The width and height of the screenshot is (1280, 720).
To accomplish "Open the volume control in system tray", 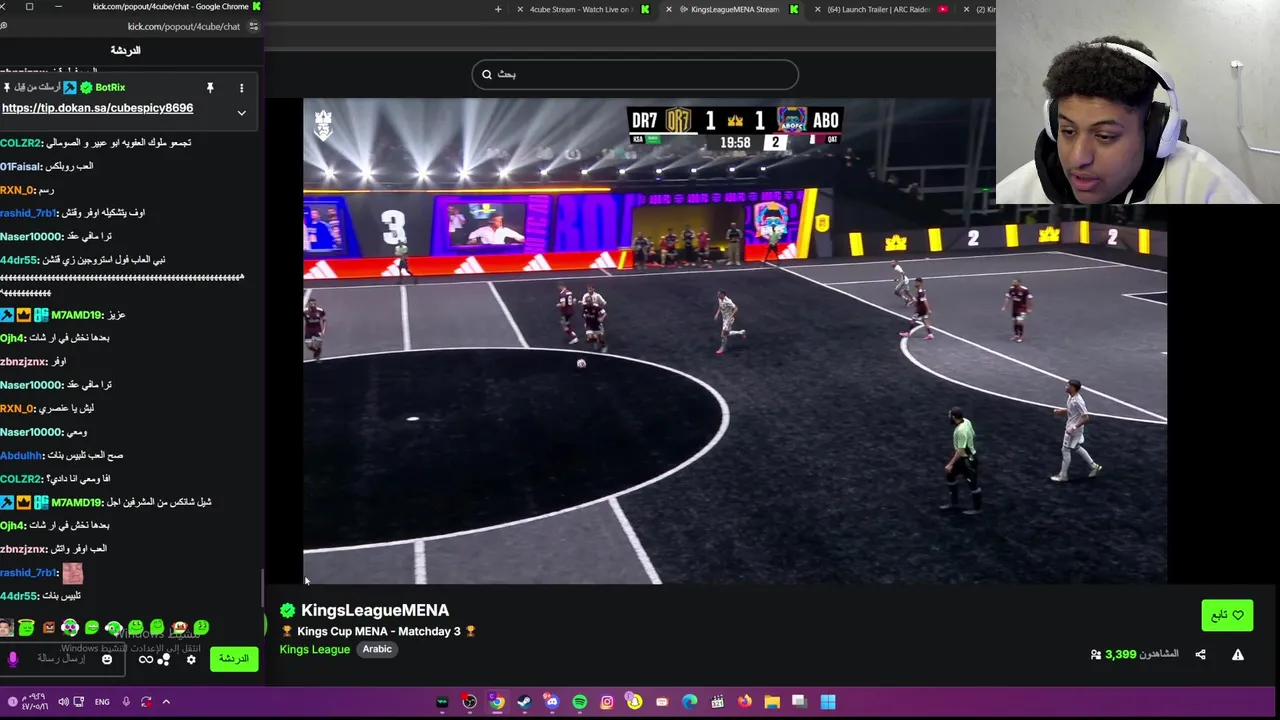I will tap(63, 702).
